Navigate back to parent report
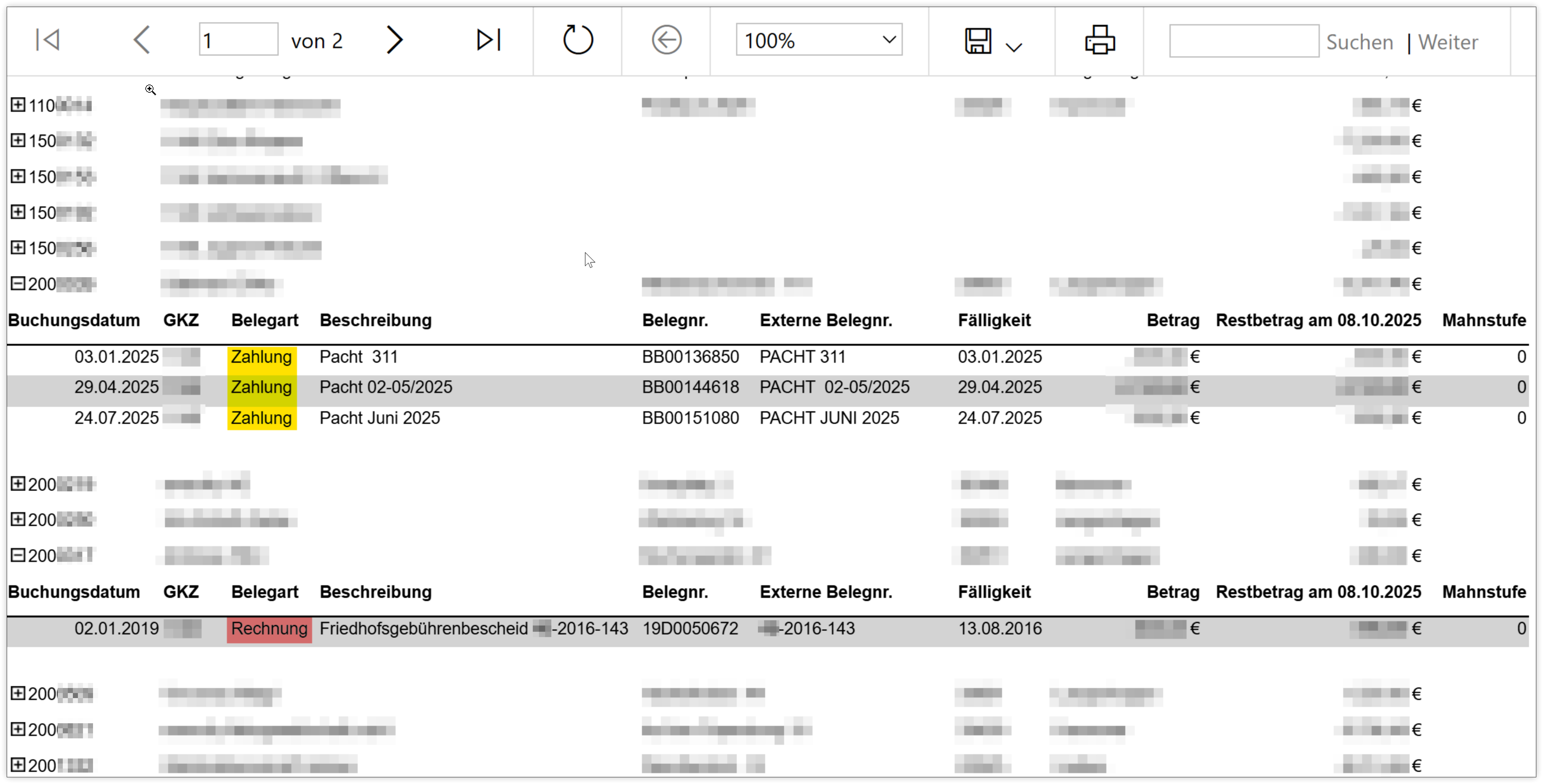 click(x=666, y=40)
